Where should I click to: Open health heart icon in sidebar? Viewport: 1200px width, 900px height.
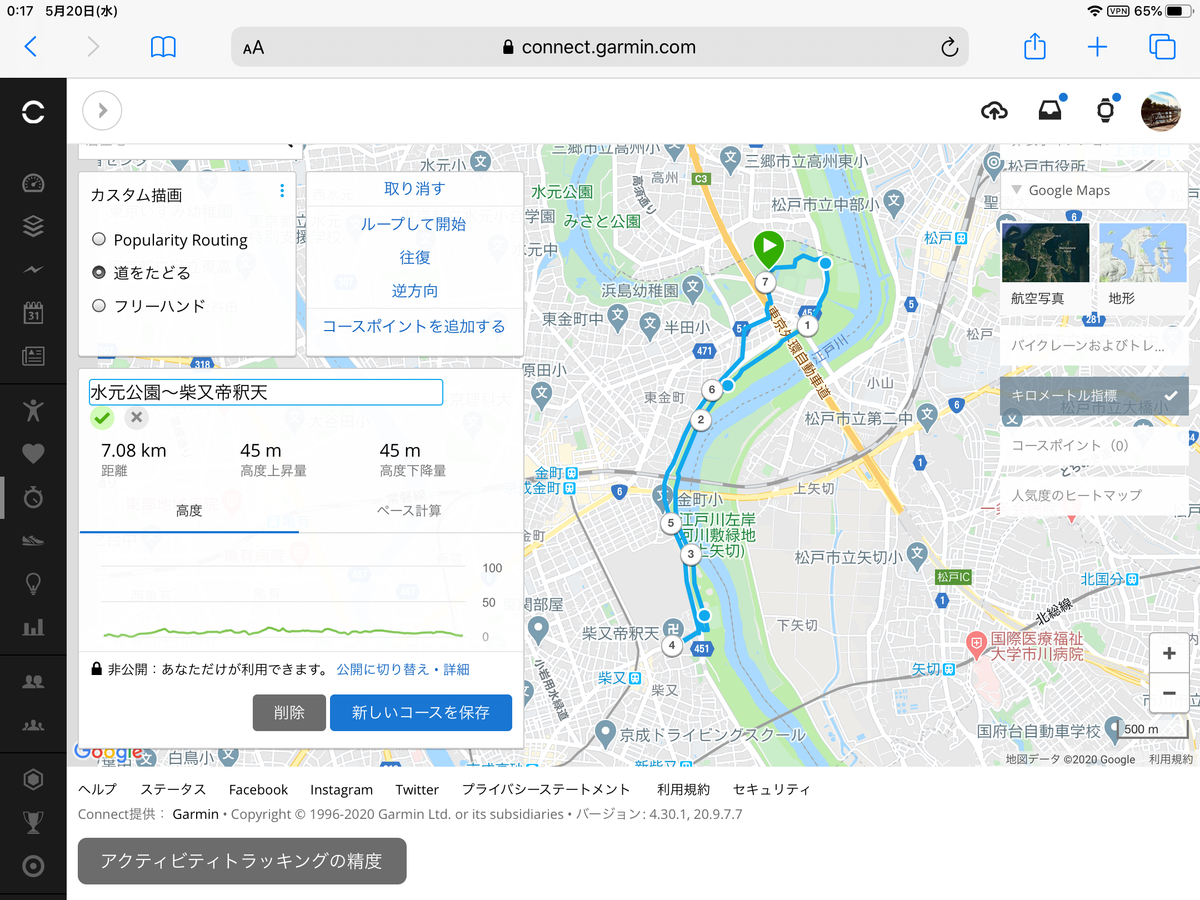tap(33, 453)
